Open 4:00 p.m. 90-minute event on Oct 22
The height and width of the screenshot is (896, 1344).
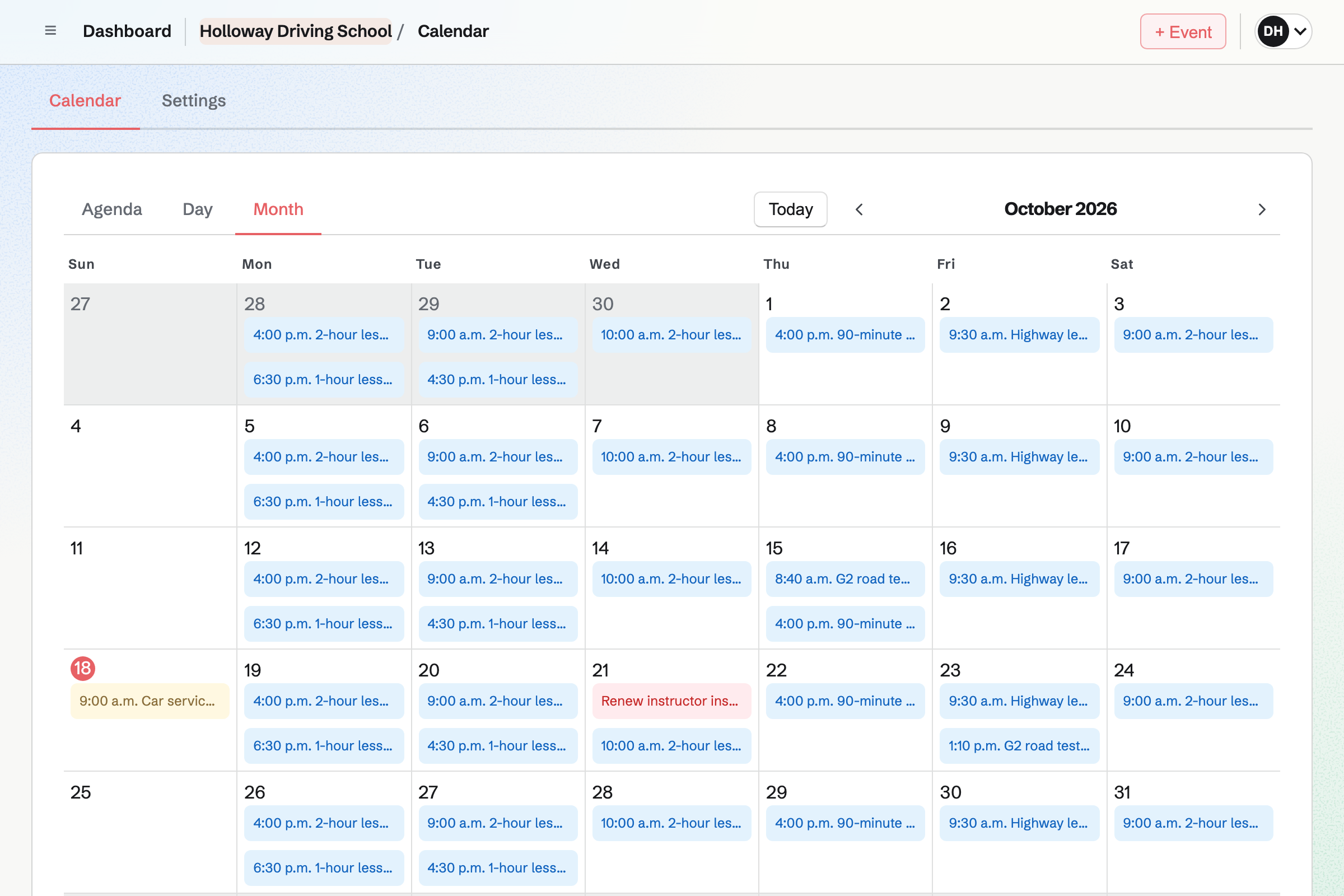click(x=845, y=701)
